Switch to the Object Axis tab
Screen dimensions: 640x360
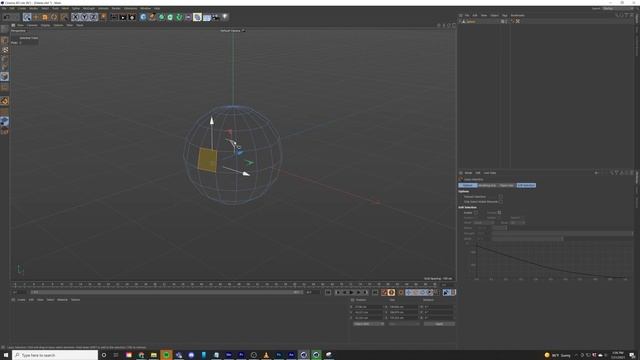pos(507,186)
